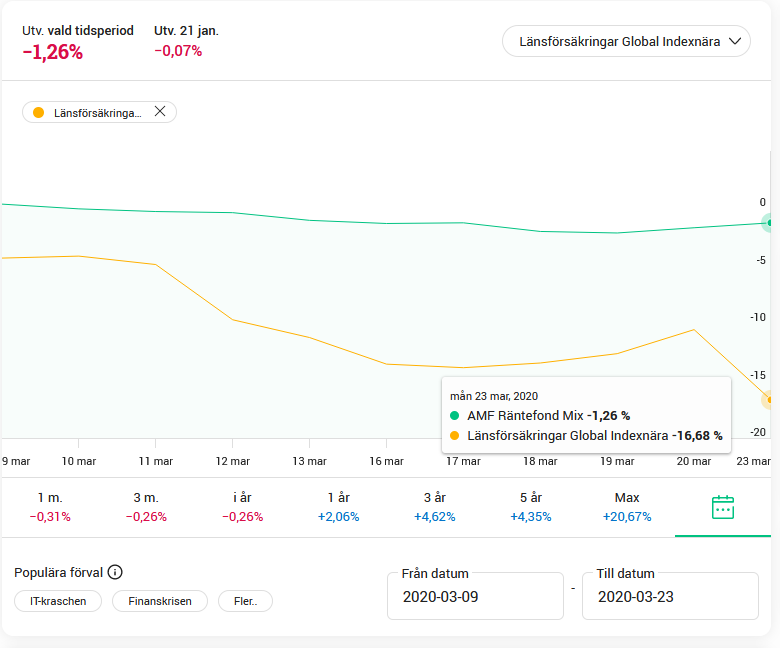This screenshot has height=648, width=780.
Task: Select the 1 m. period tab
Action: pos(49,507)
